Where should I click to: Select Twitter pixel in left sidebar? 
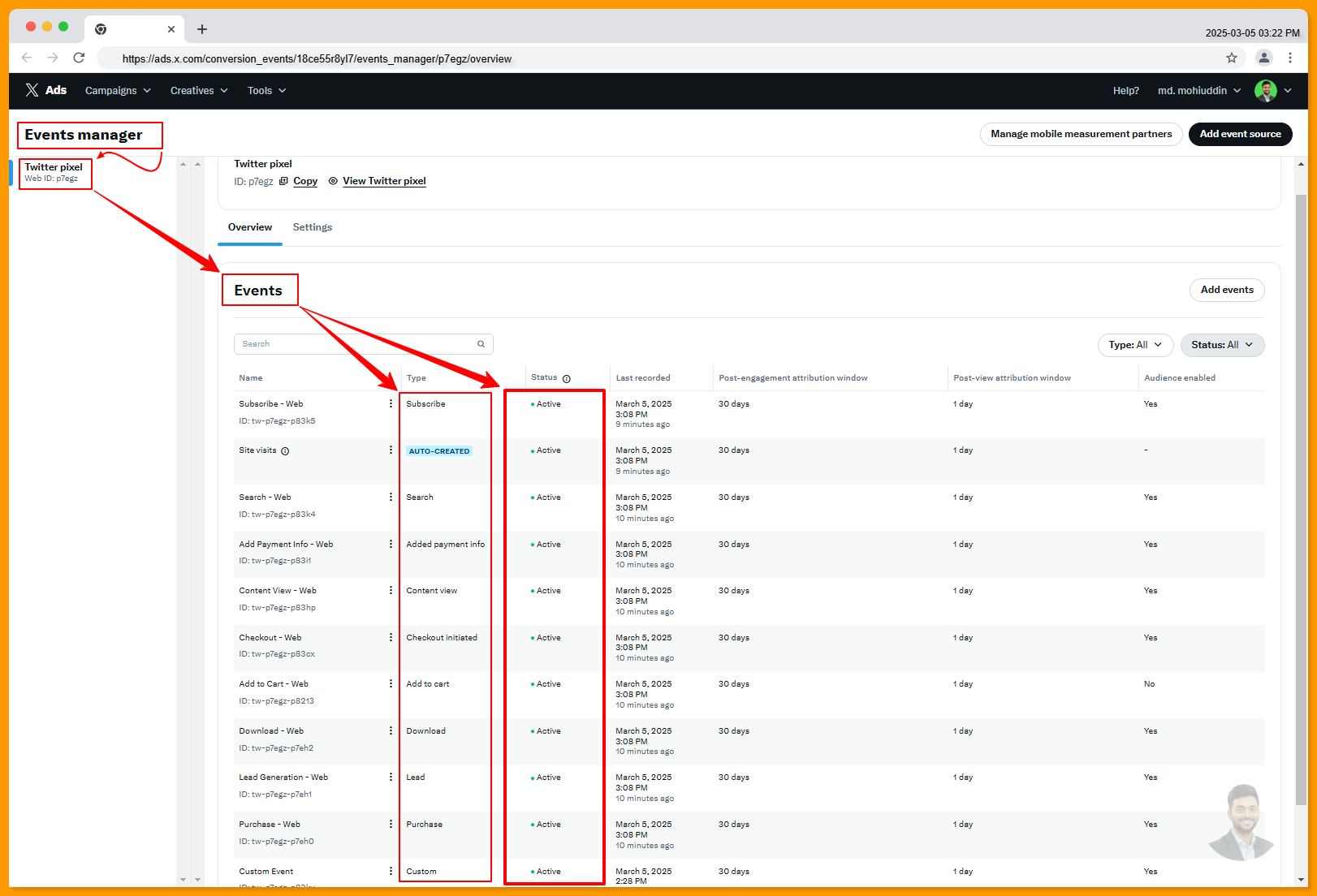point(54,172)
